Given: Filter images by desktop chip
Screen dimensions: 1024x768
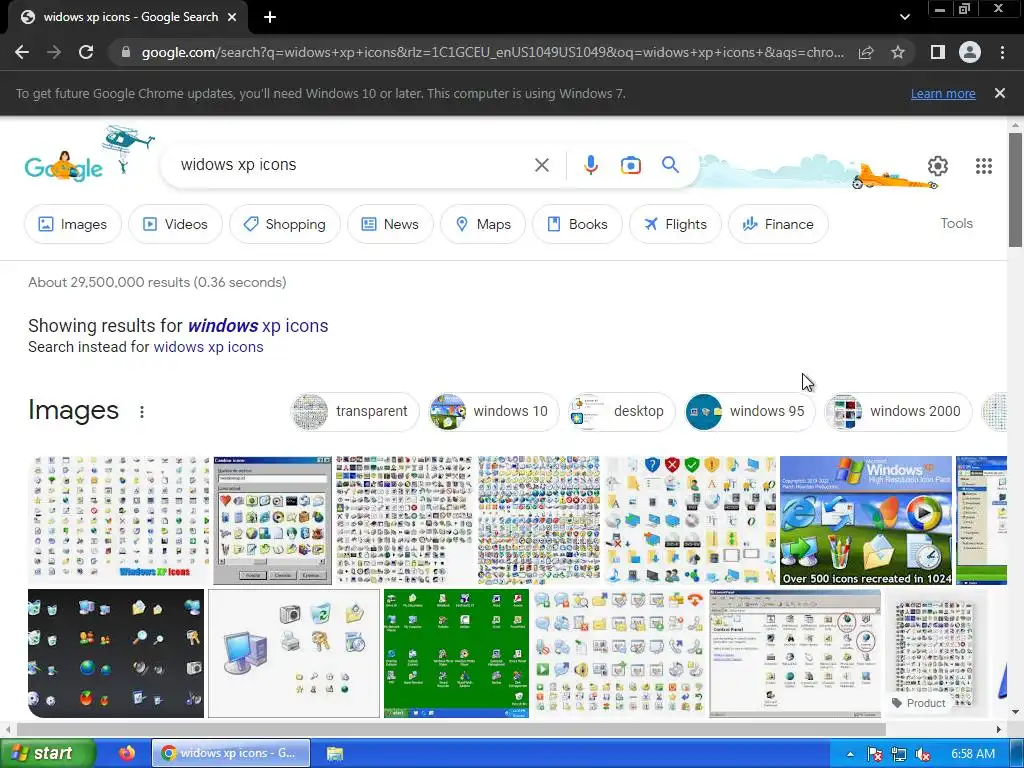Looking at the screenshot, I should (621, 411).
